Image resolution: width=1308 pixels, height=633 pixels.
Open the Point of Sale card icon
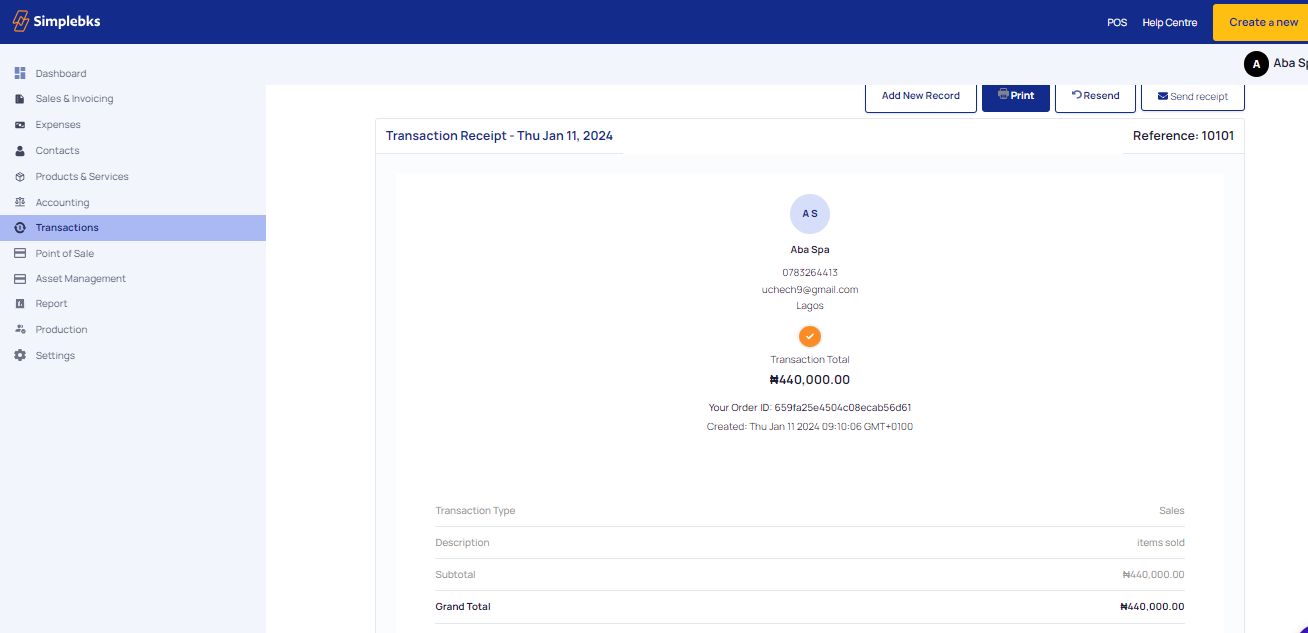(x=20, y=254)
